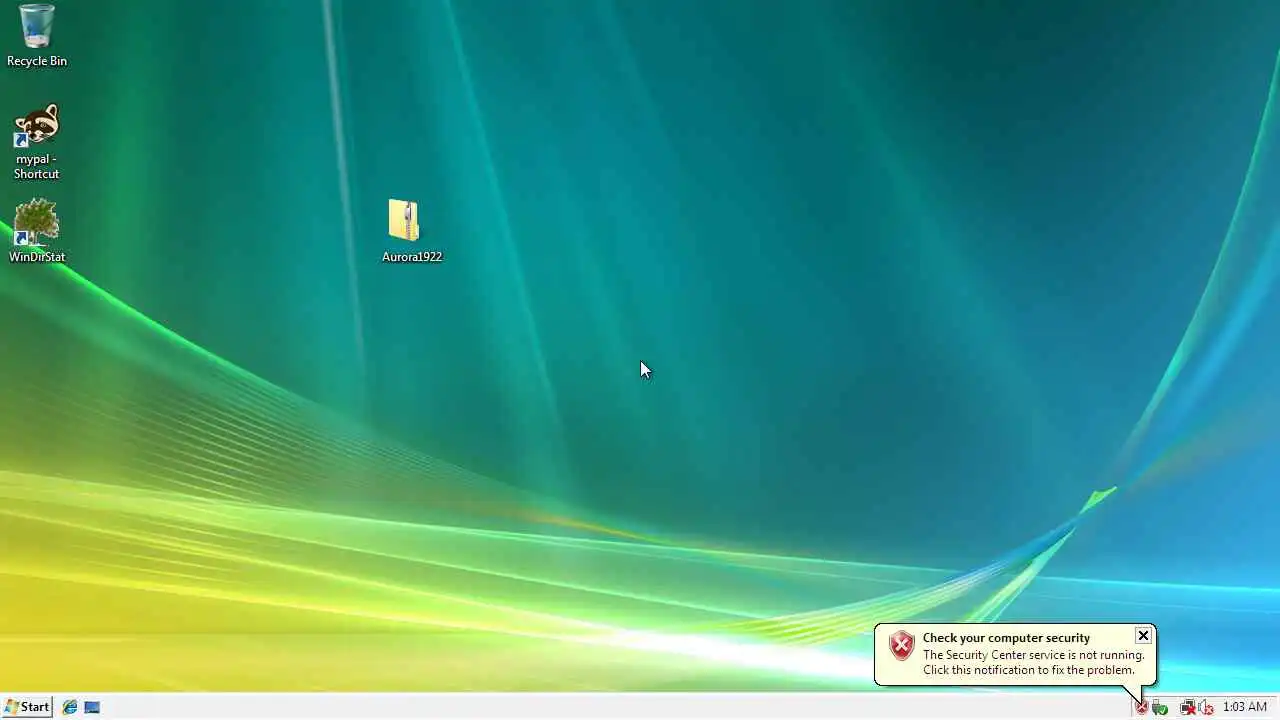Click the 'mypal - Shortcut' label text
1280x720 pixels.
(x=37, y=166)
